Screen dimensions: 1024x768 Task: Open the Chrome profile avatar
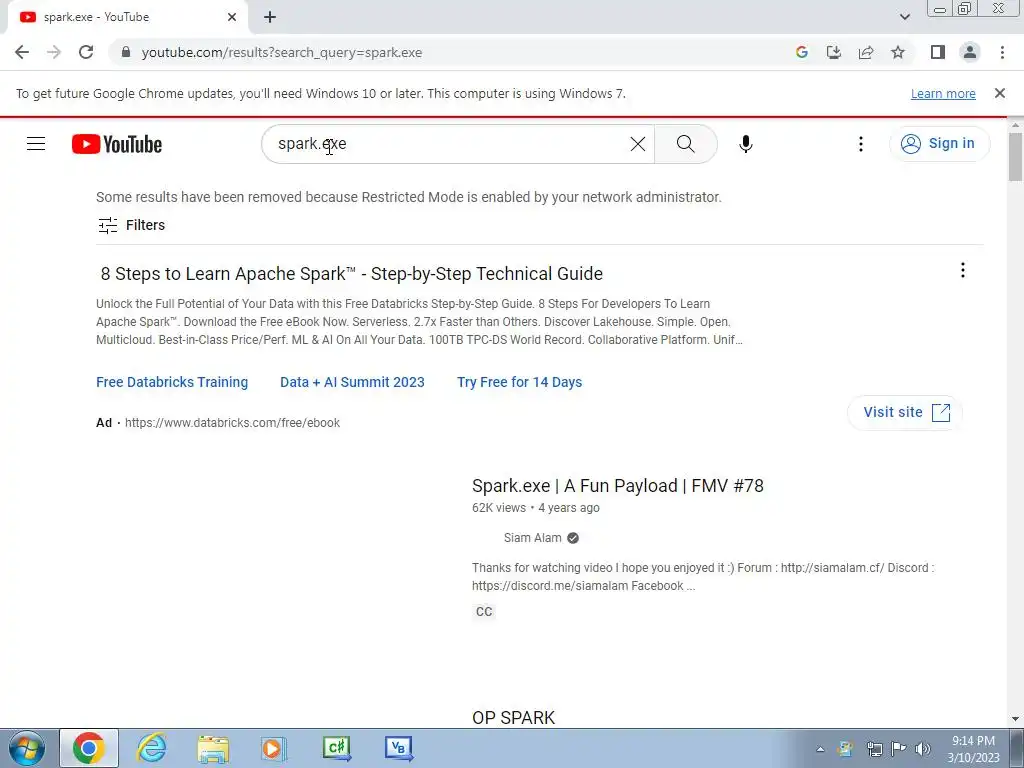(970, 52)
